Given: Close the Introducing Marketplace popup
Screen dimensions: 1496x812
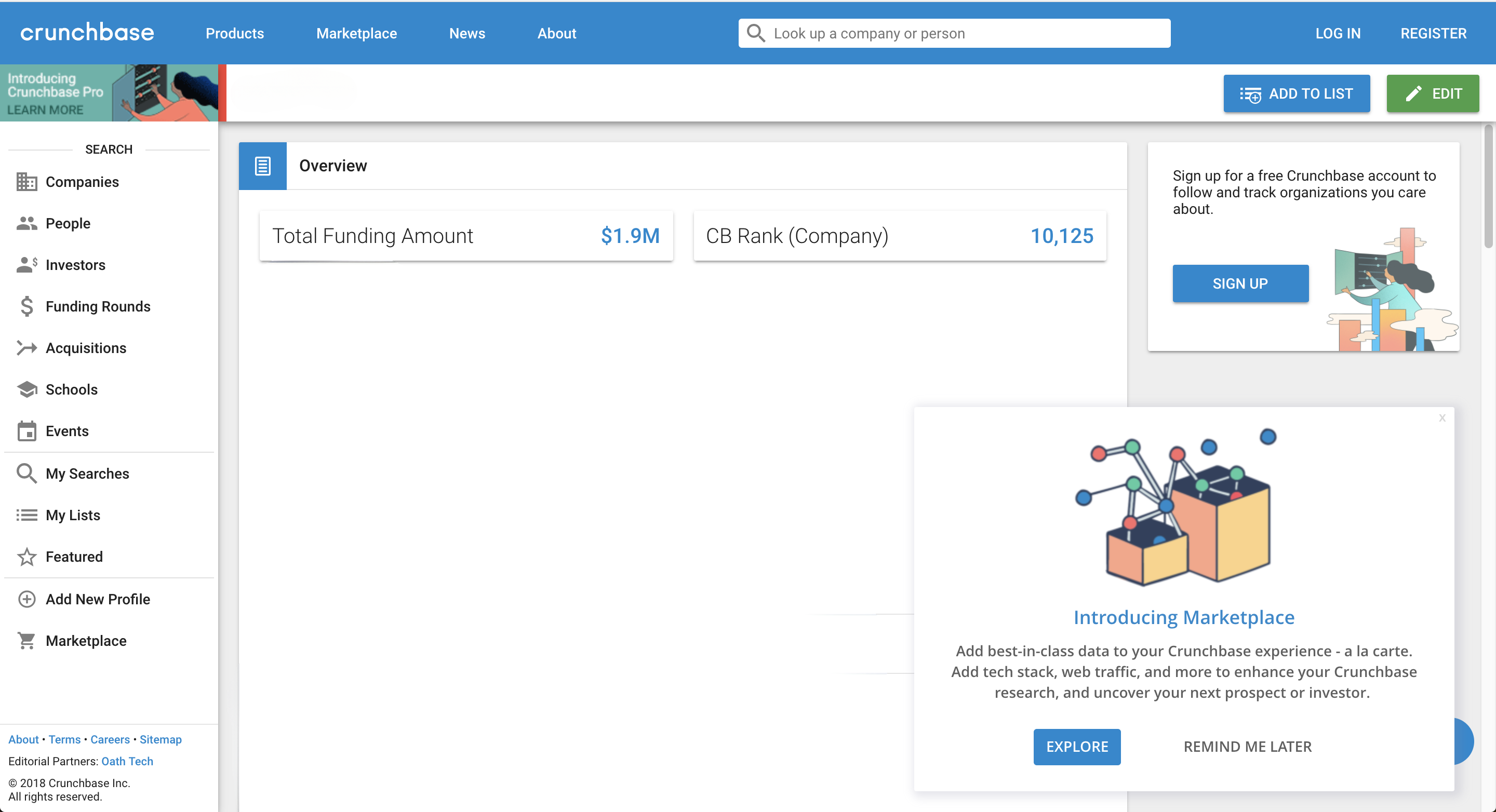Looking at the screenshot, I should coord(1442,417).
